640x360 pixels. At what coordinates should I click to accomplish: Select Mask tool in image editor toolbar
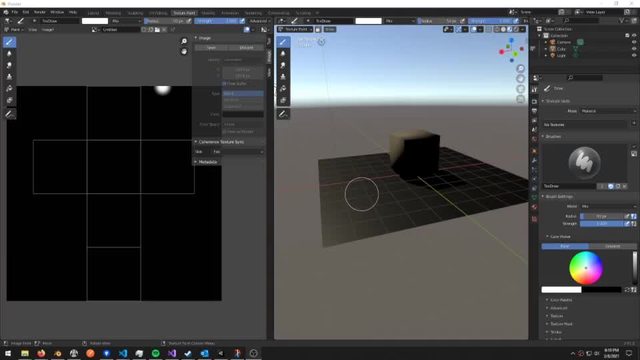pyautogui.click(x=9, y=100)
